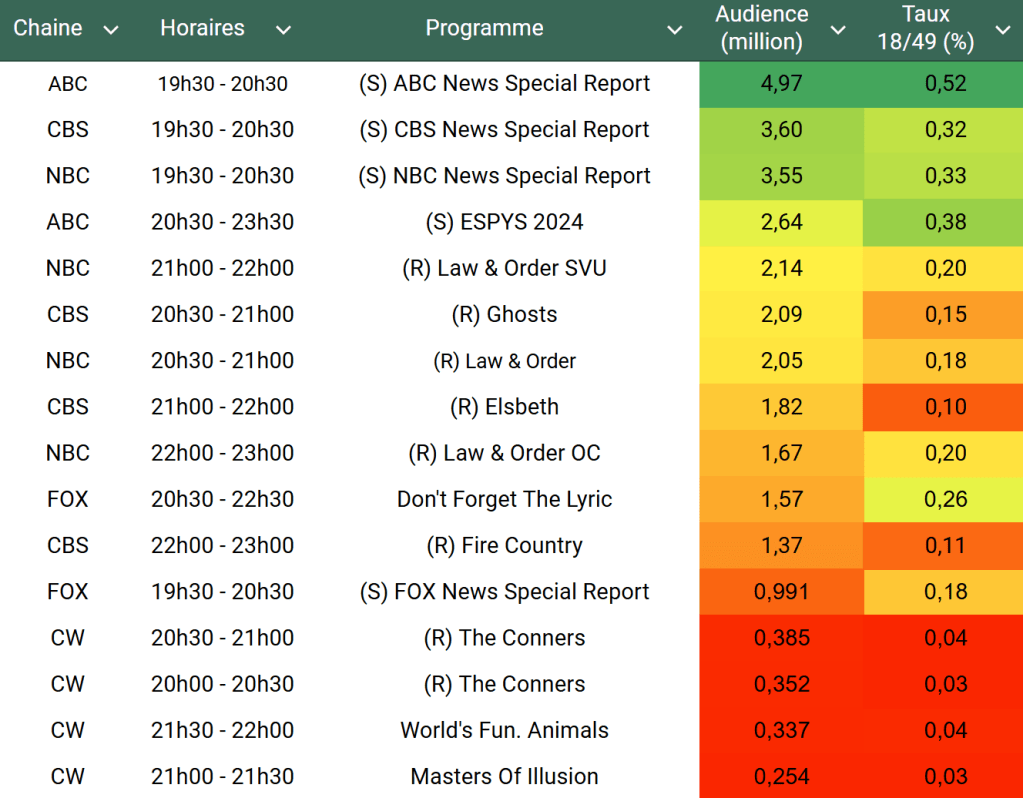Image resolution: width=1023 pixels, height=798 pixels.
Task: Click the Programme header label
Action: point(484,28)
